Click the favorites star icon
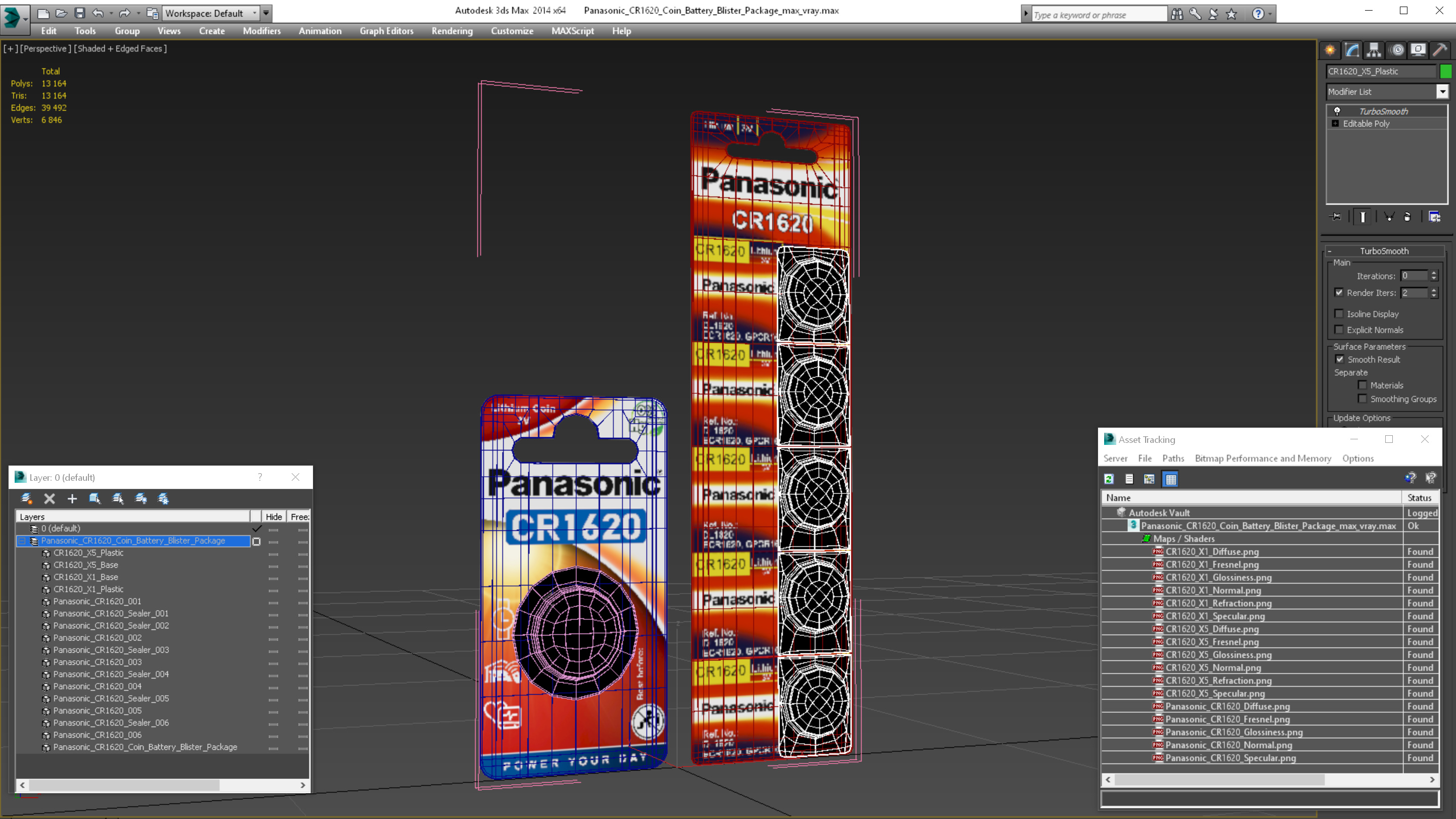This screenshot has width=1456, height=819. pyautogui.click(x=1232, y=14)
